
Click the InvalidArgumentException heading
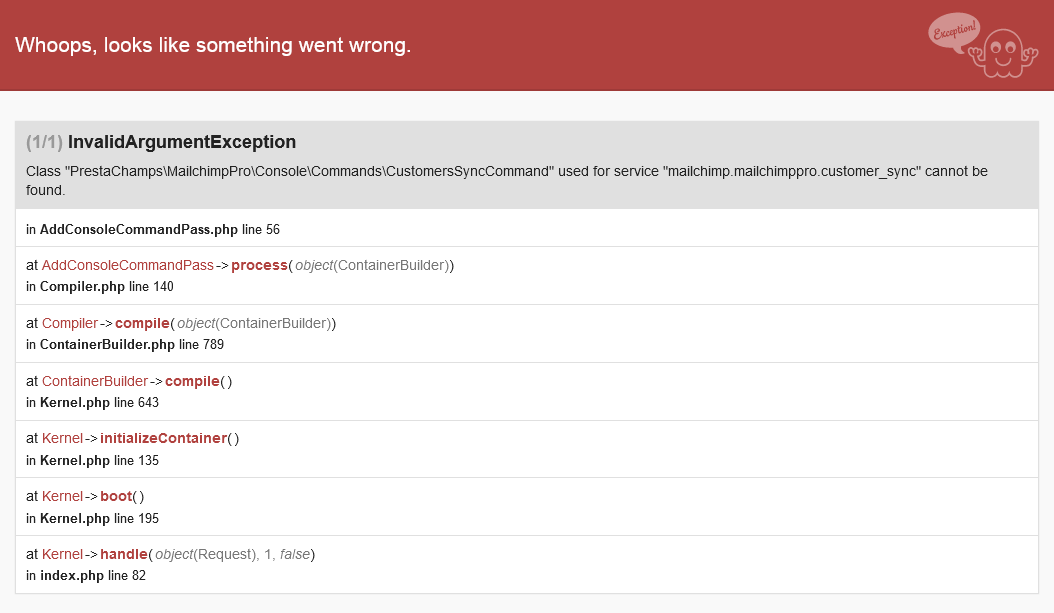point(182,142)
